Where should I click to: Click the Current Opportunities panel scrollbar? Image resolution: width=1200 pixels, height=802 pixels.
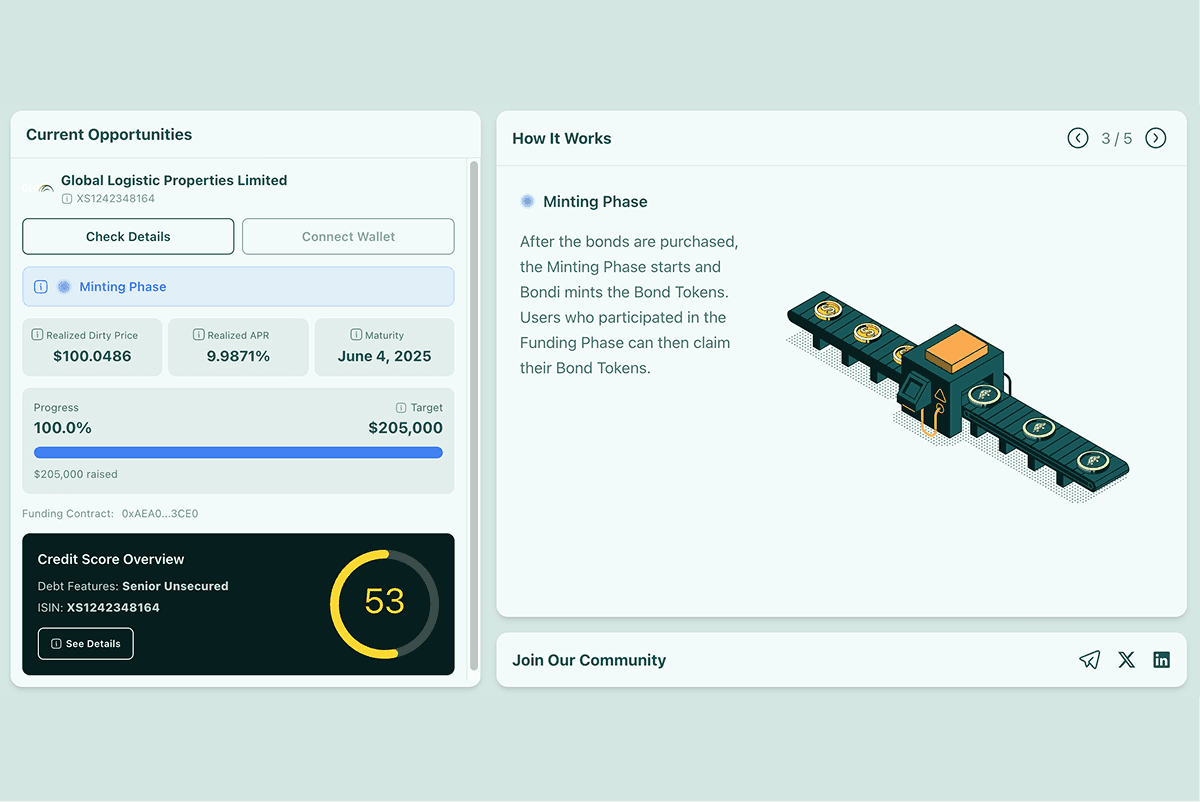[474, 416]
